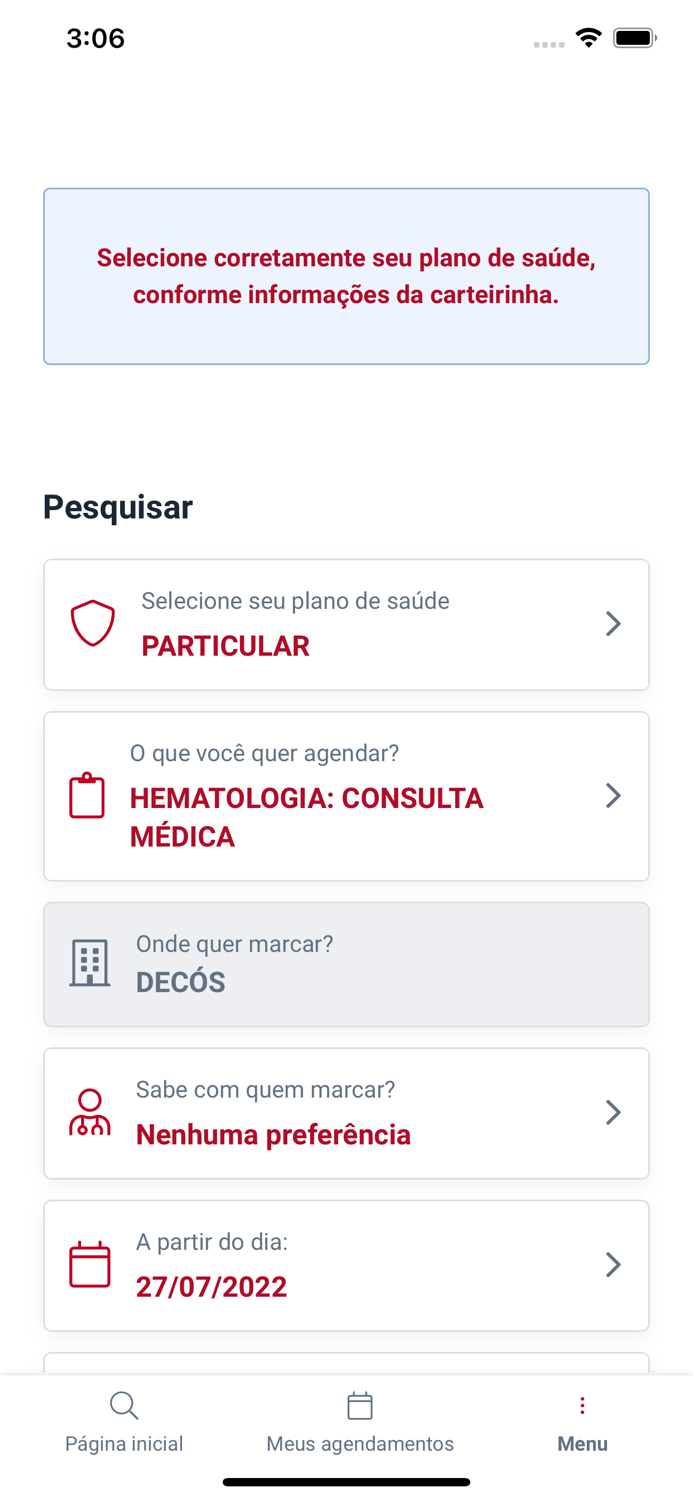The height and width of the screenshot is (1500, 693).
Task: Switch to the Meus agendamentos tab
Action: [x=360, y=1420]
